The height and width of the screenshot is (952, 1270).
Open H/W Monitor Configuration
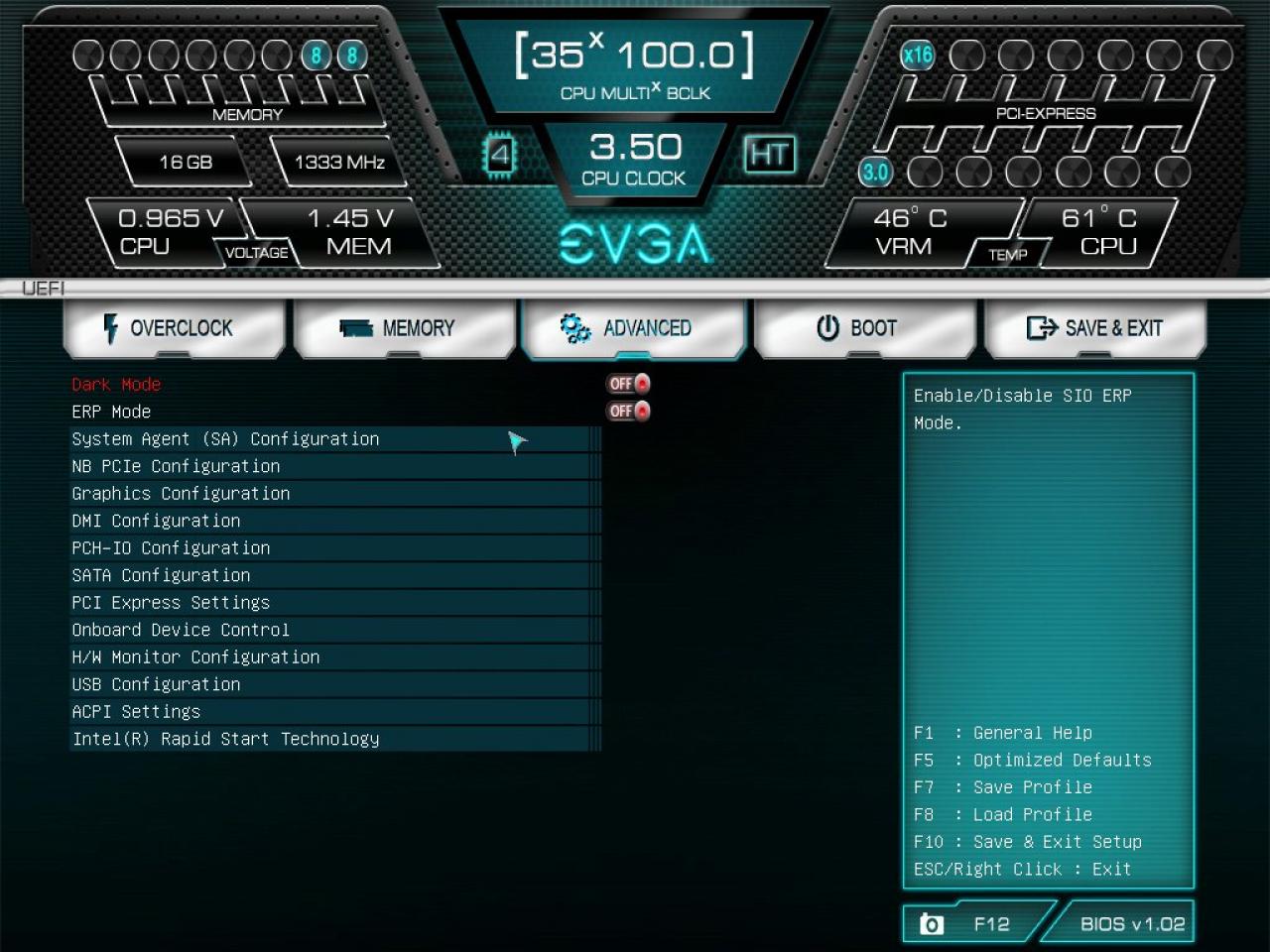[335, 657]
